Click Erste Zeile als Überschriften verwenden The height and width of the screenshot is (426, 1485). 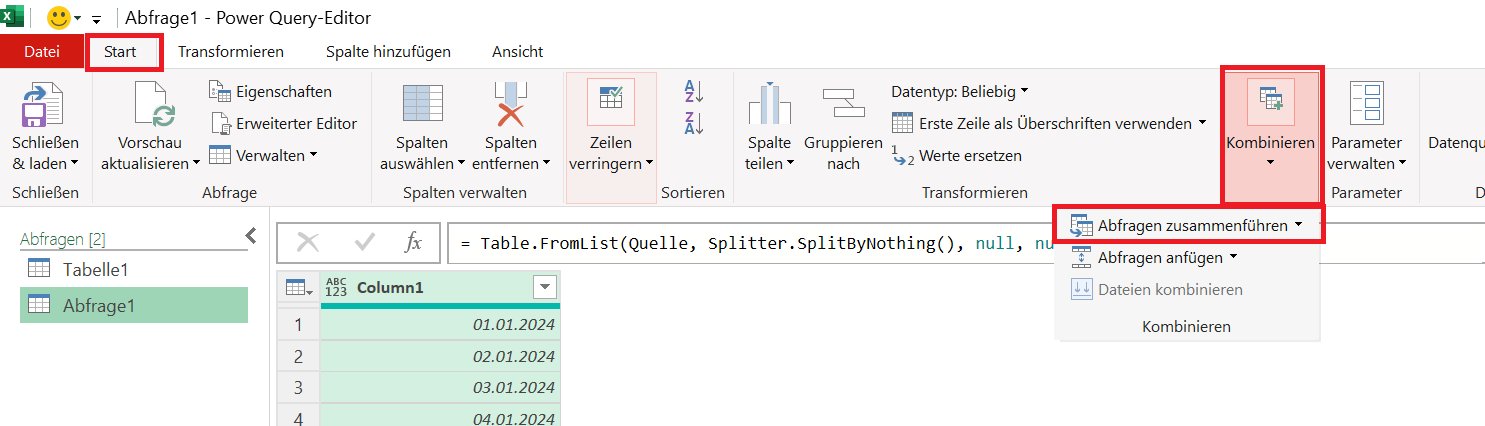point(1041,123)
